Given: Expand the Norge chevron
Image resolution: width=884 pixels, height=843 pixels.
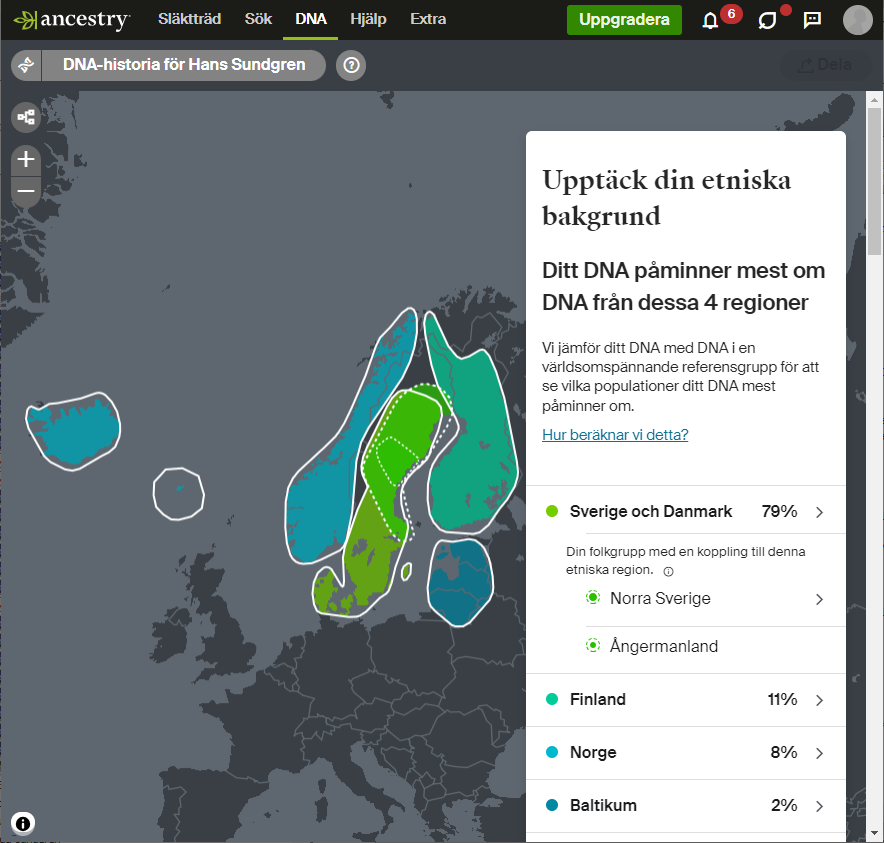Looking at the screenshot, I should (x=819, y=753).
